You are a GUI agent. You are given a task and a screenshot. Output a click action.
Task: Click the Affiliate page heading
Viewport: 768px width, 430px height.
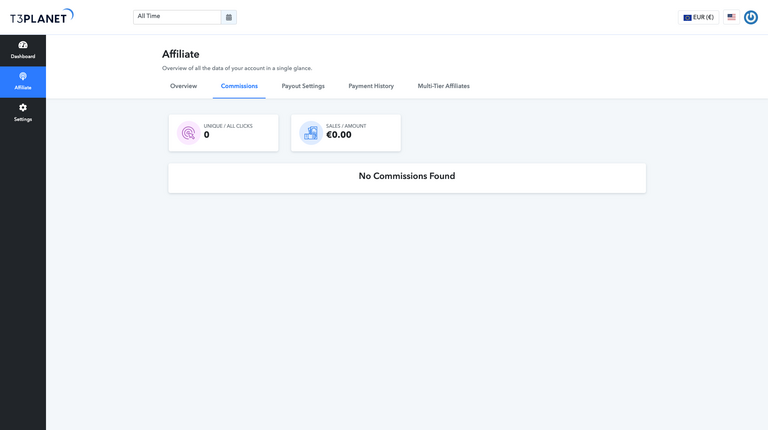tap(181, 54)
